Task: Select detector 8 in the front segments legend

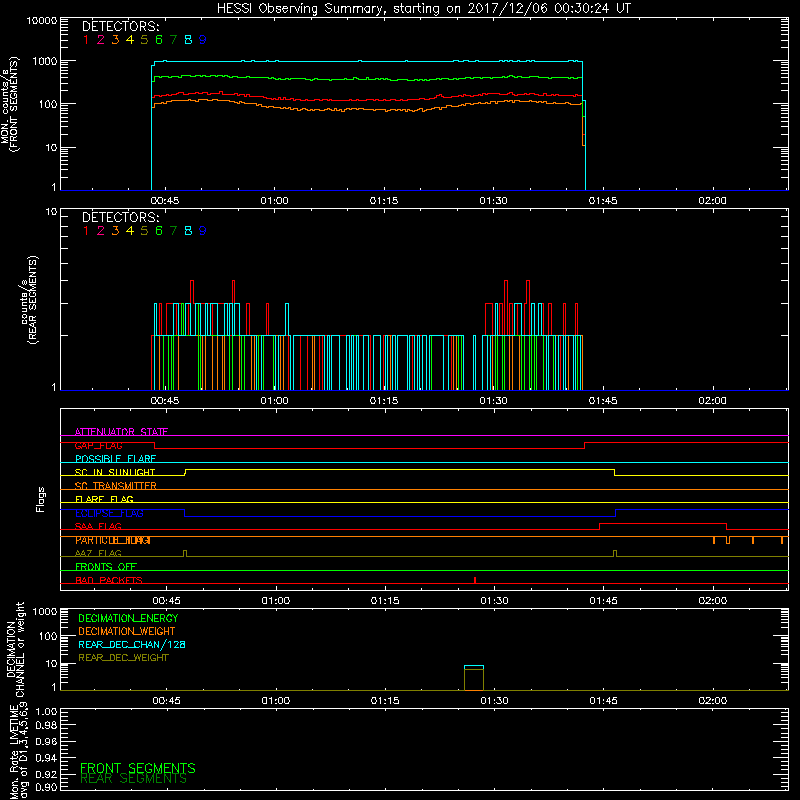Action: (x=188, y=40)
